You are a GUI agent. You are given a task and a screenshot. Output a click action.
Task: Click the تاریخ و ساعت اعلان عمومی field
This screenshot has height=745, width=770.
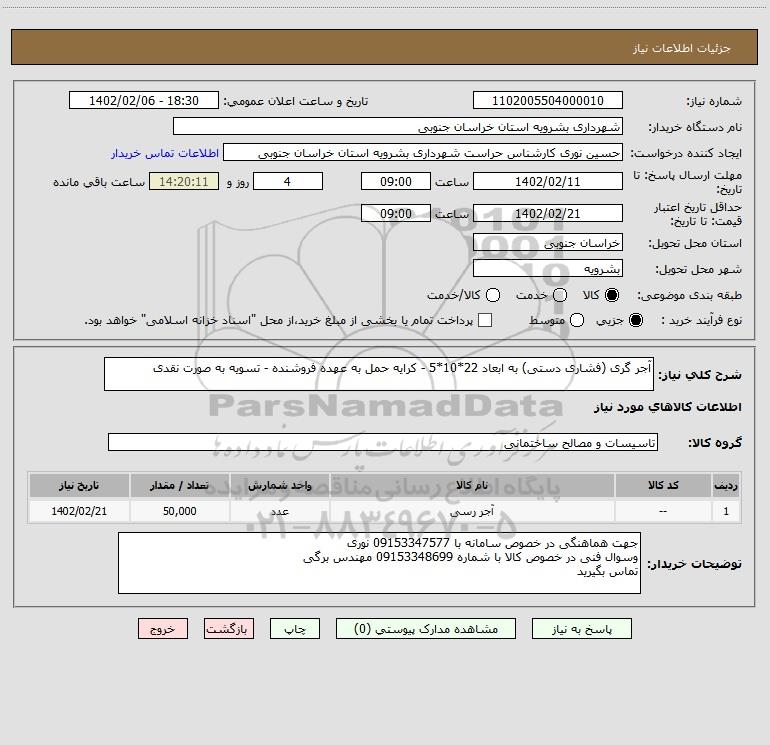[143, 100]
